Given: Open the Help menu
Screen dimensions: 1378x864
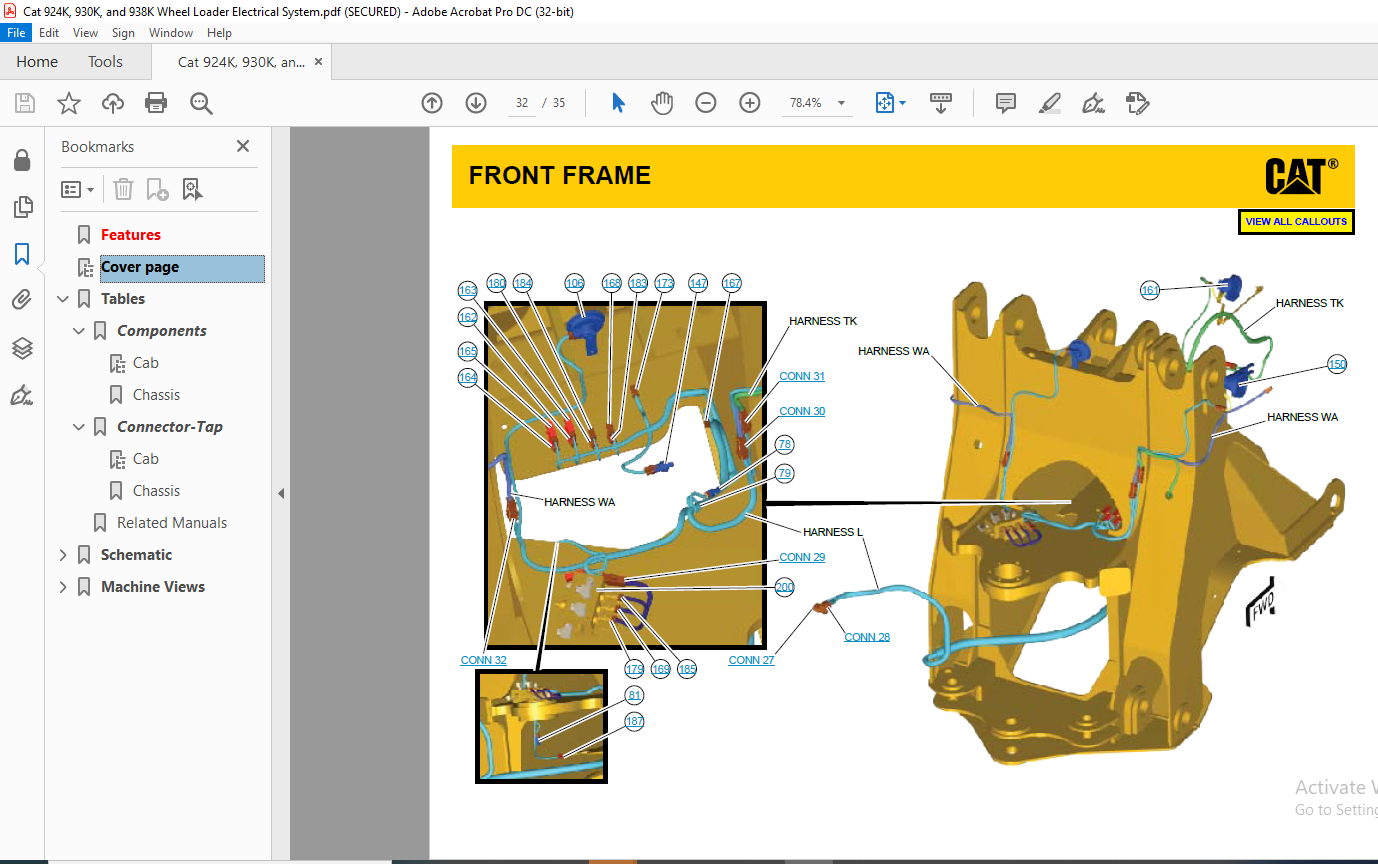Looking at the screenshot, I should pos(219,33).
